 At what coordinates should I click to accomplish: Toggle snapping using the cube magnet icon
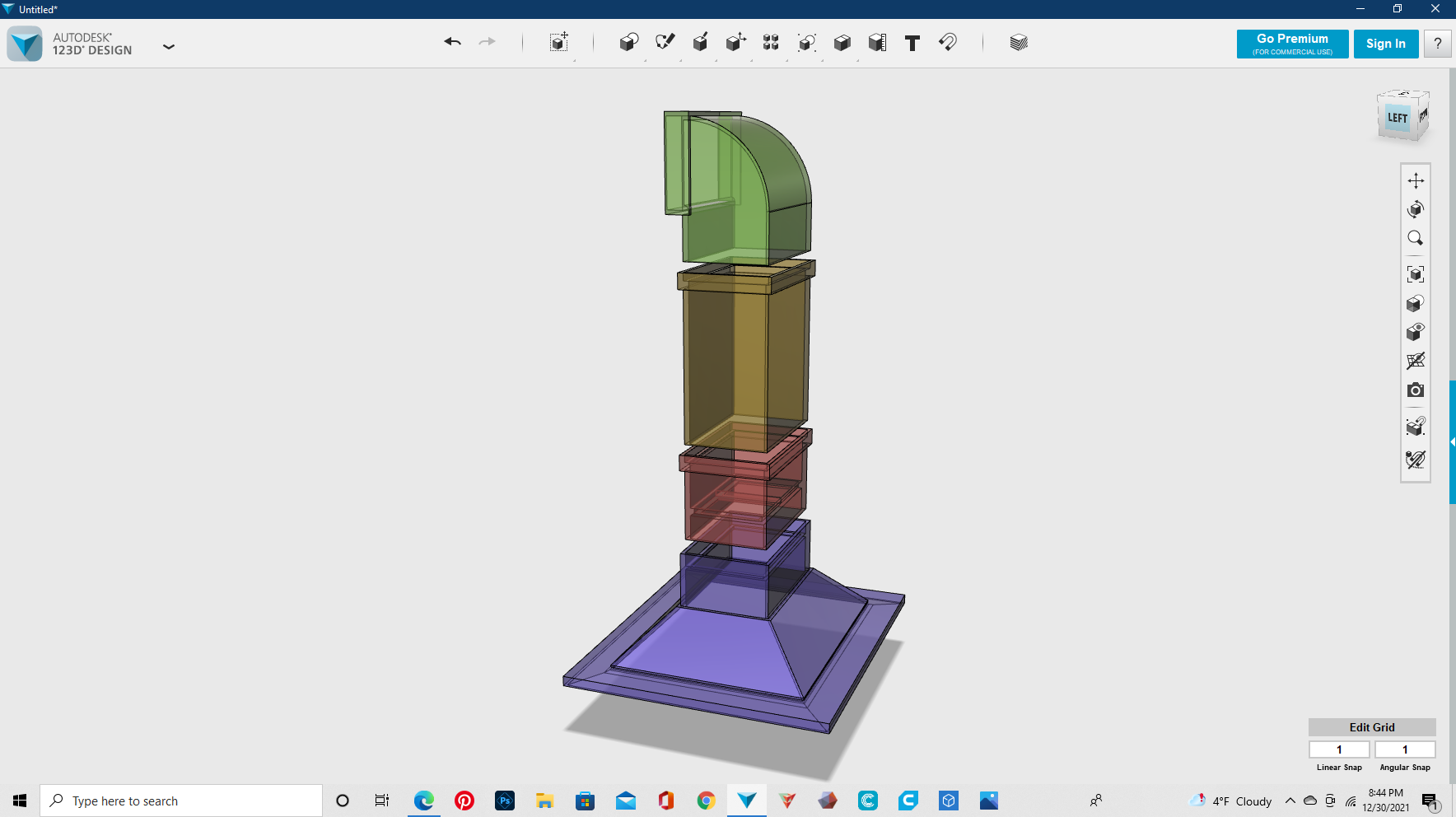point(1416,426)
